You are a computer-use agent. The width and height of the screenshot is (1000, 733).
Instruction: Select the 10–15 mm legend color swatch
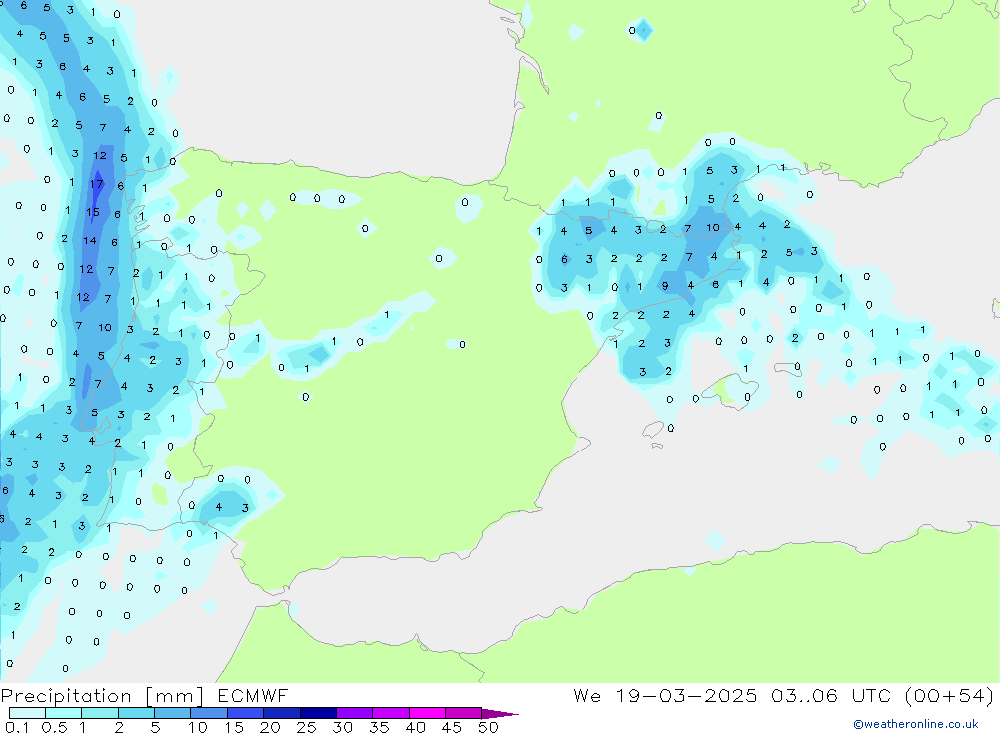209,713
